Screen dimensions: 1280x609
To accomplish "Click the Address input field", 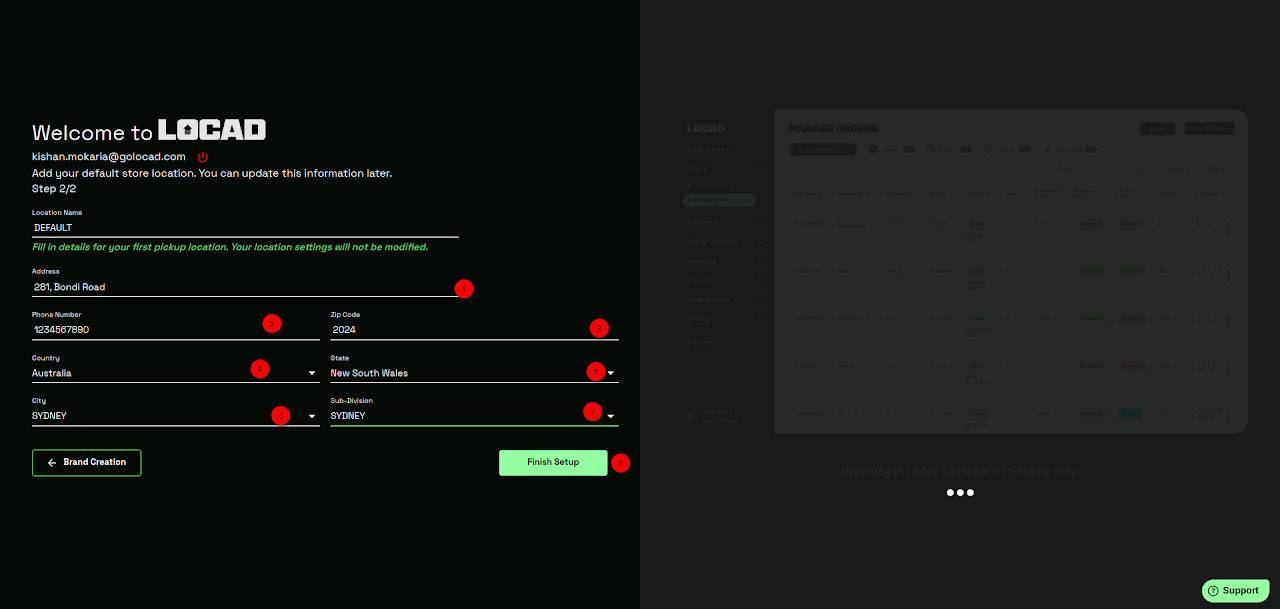I will point(245,287).
